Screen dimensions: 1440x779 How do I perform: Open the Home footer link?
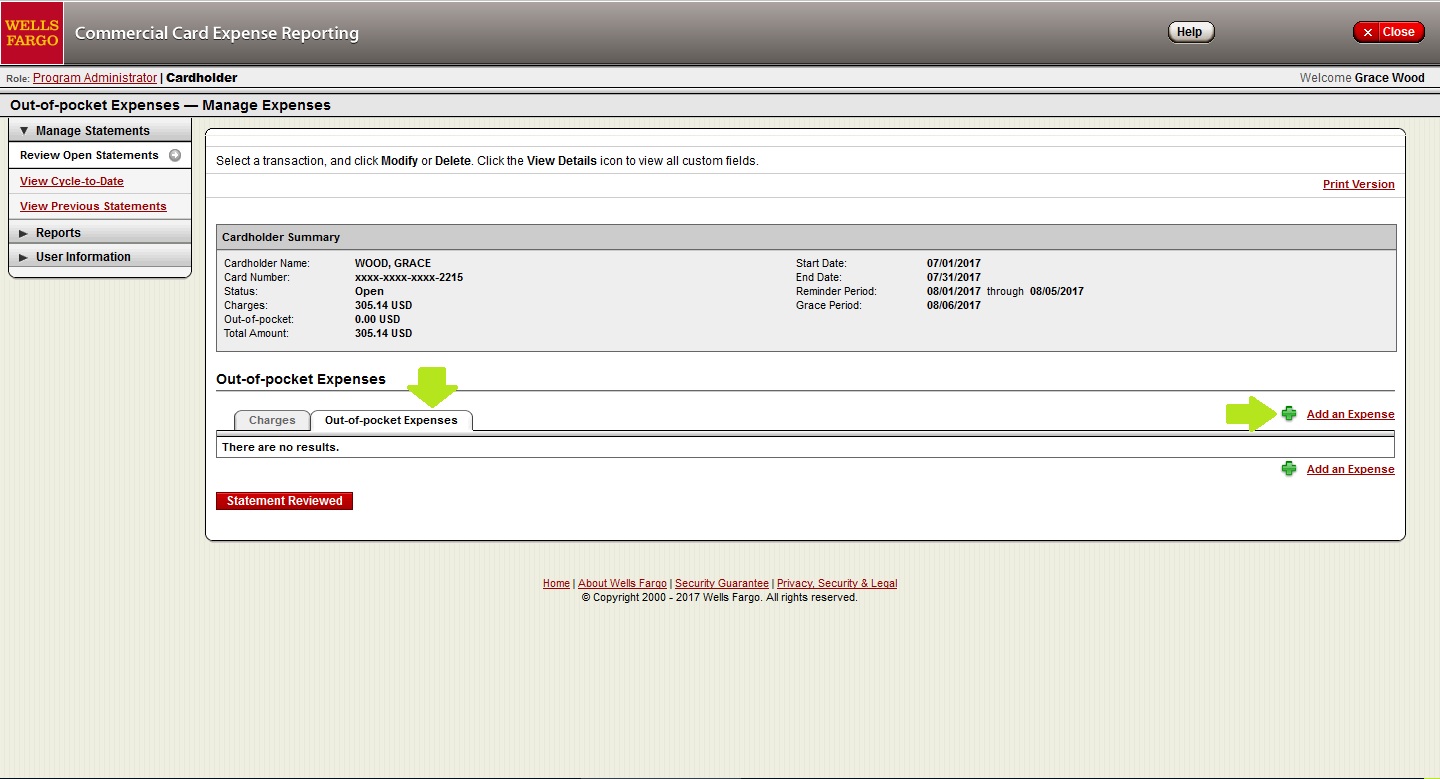(x=556, y=583)
